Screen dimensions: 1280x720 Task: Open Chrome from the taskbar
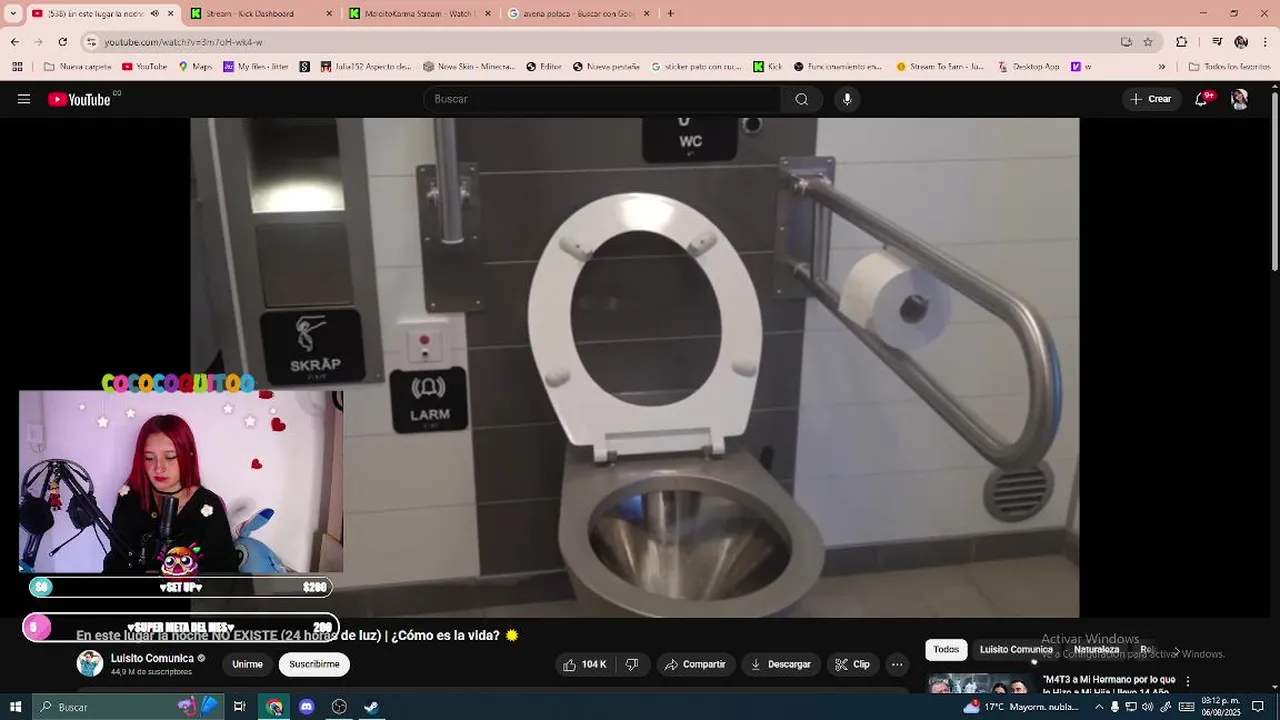(x=274, y=707)
